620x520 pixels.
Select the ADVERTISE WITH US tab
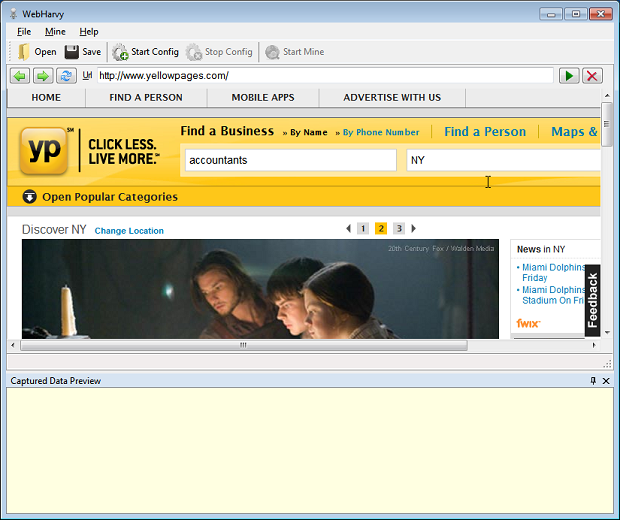coord(392,98)
